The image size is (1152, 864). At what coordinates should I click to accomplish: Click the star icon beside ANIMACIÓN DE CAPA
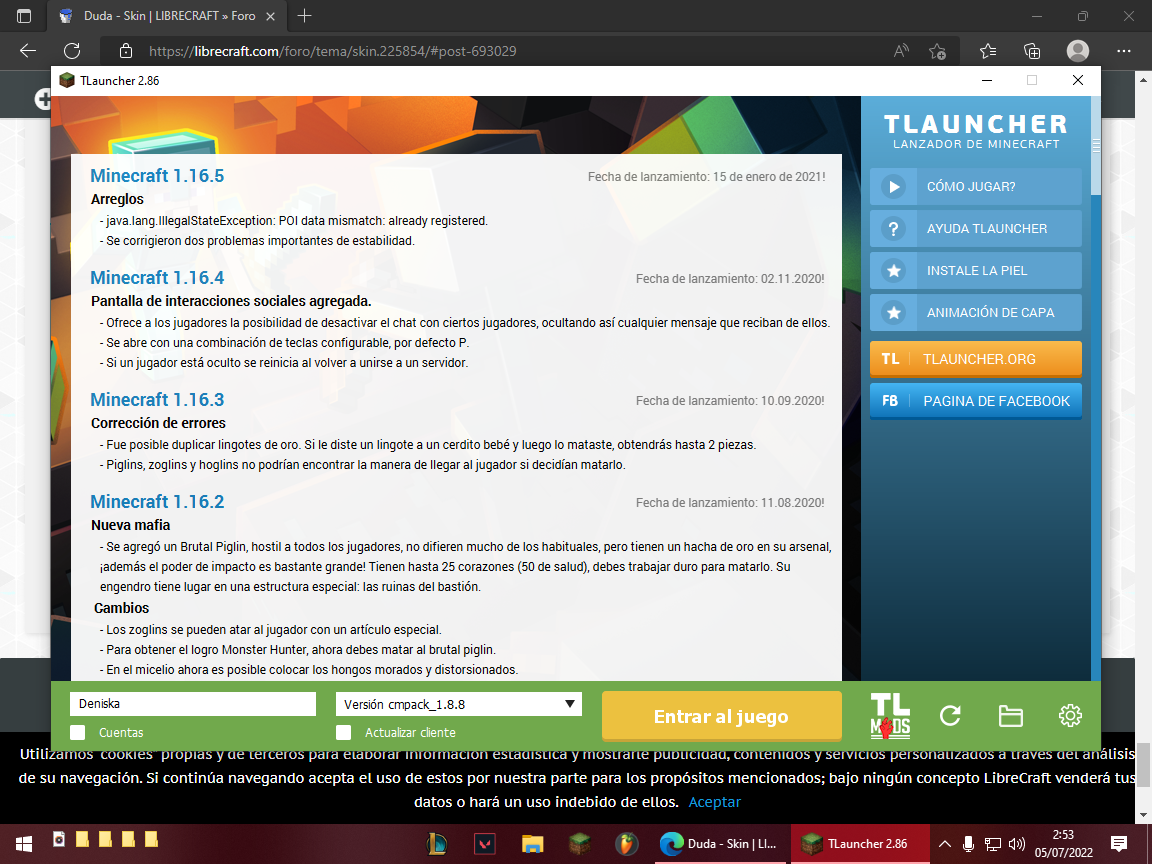tap(893, 312)
